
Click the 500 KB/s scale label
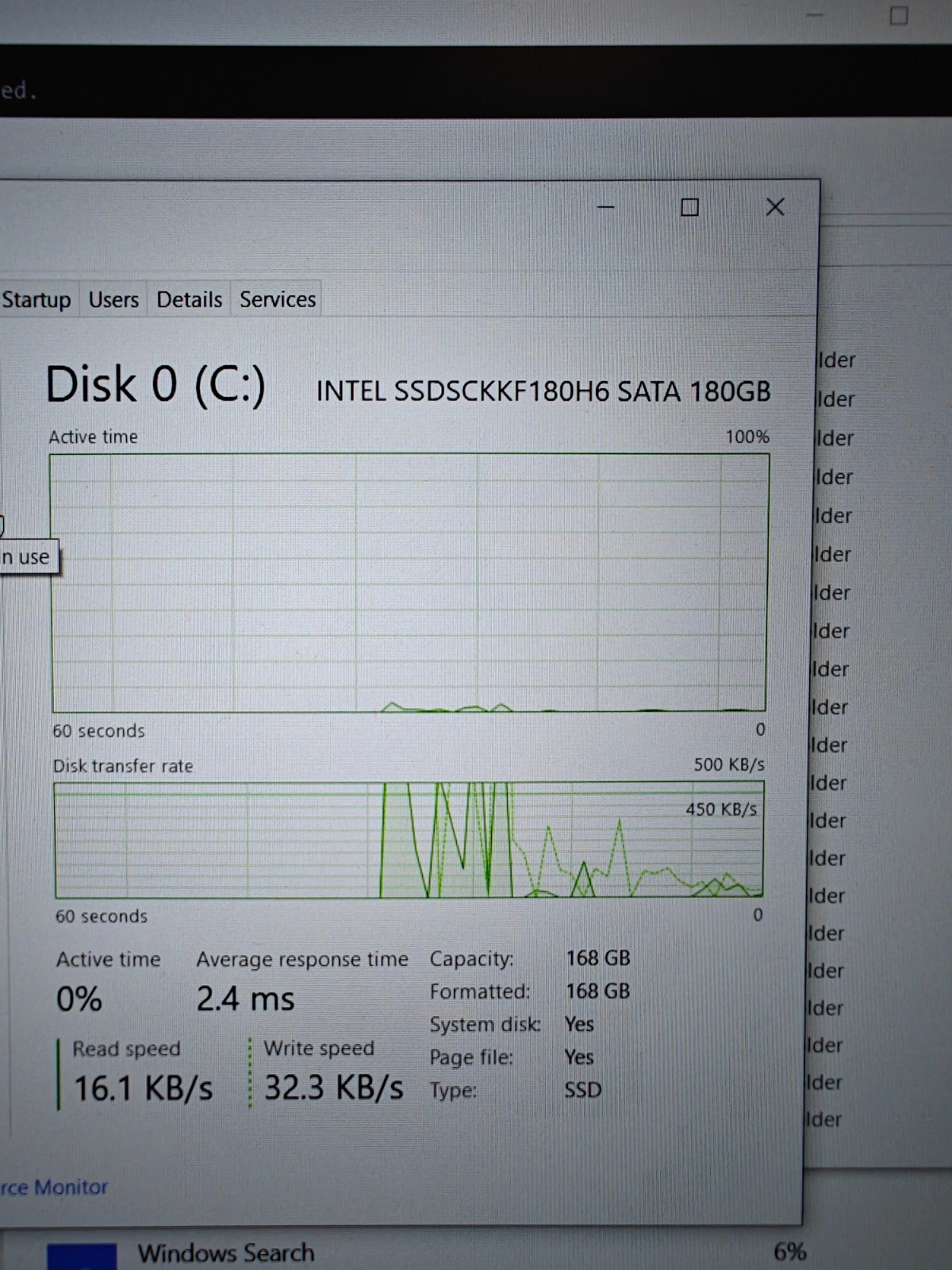(x=729, y=765)
